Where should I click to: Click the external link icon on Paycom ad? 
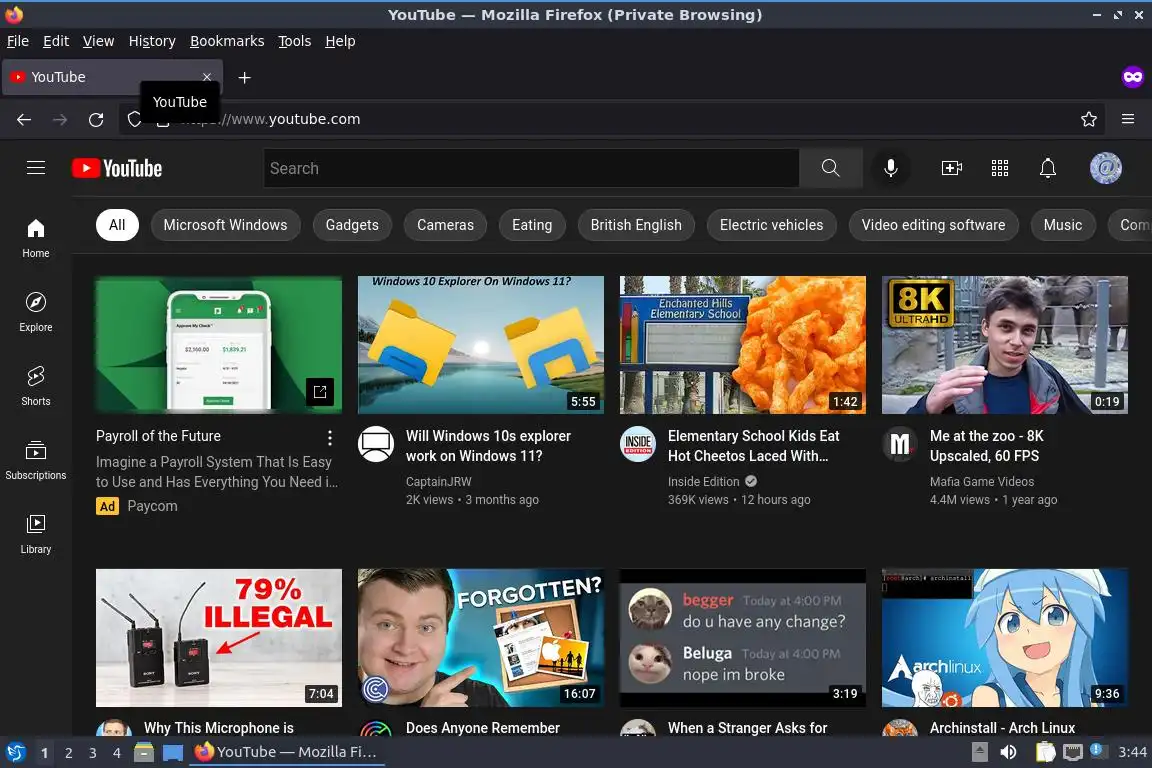point(320,392)
